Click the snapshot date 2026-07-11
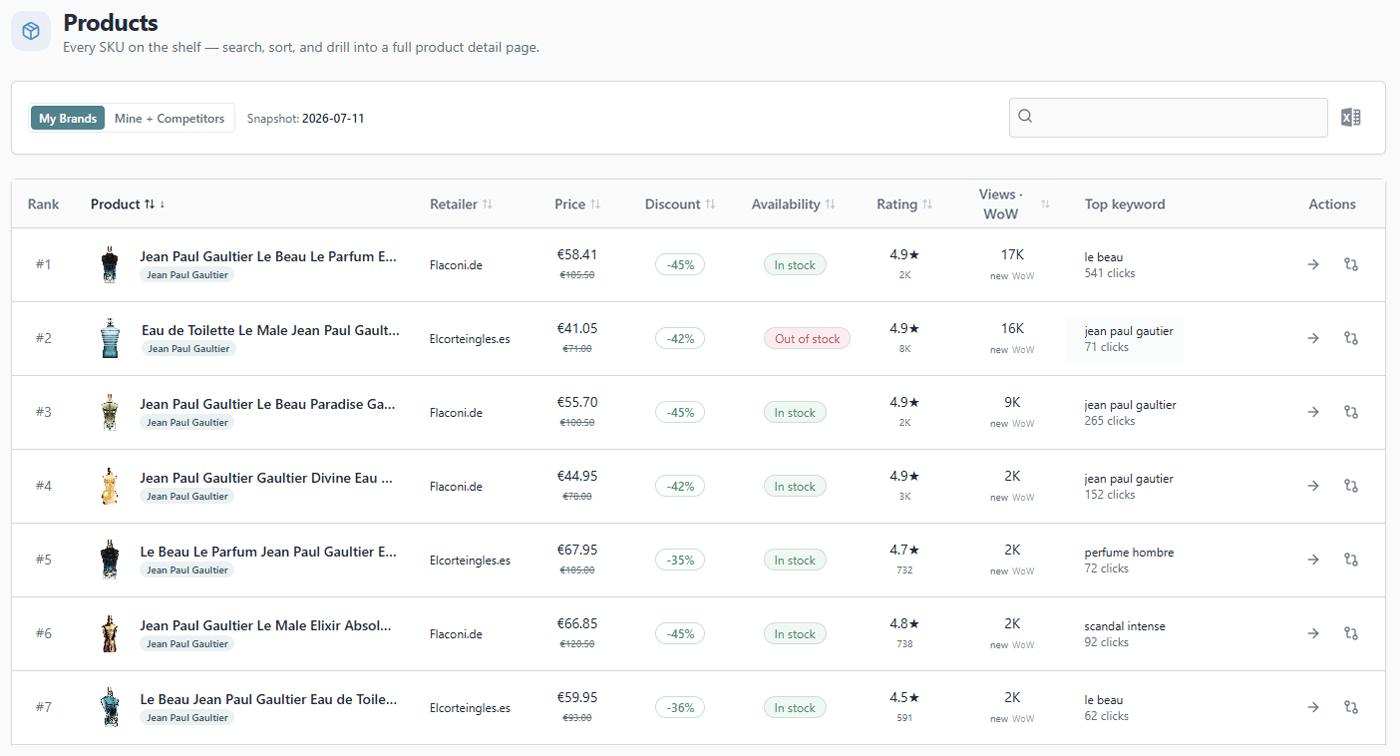This screenshot has width=1400, height=756. click(333, 118)
